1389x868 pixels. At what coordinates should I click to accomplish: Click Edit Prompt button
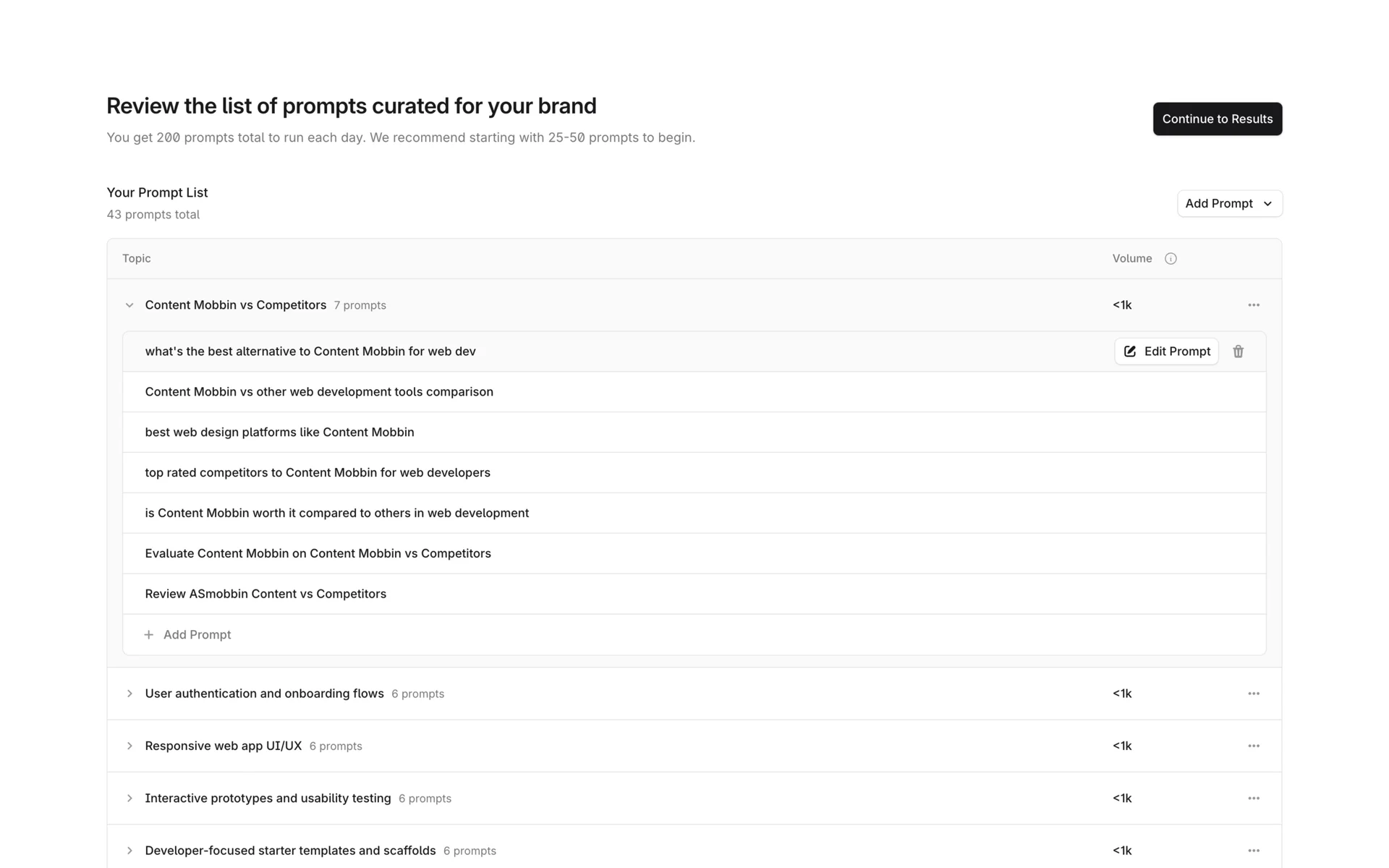[x=1166, y=352]
